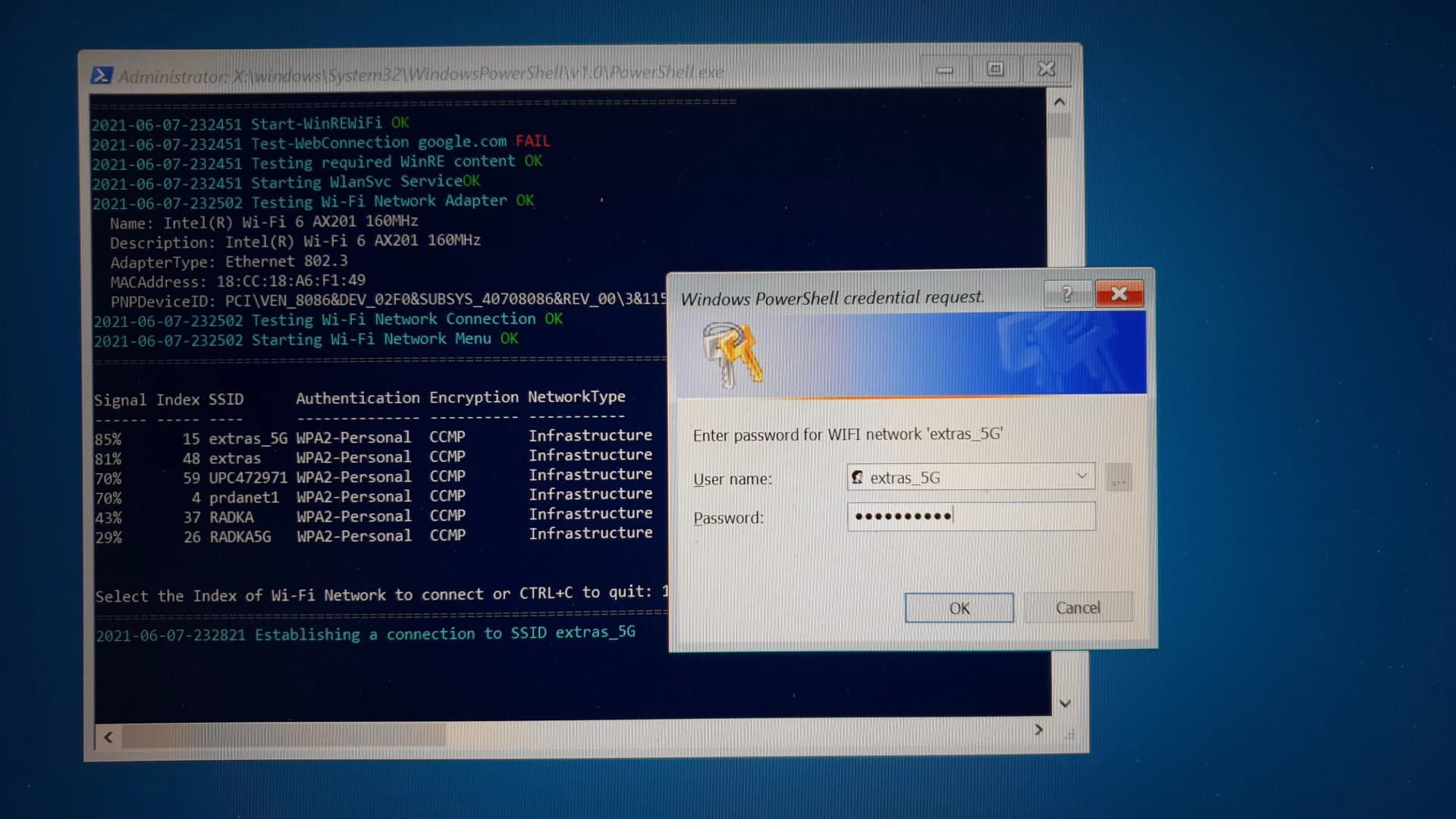
Task: Confirm the WiFi password with OK
Action: [959, 607]
